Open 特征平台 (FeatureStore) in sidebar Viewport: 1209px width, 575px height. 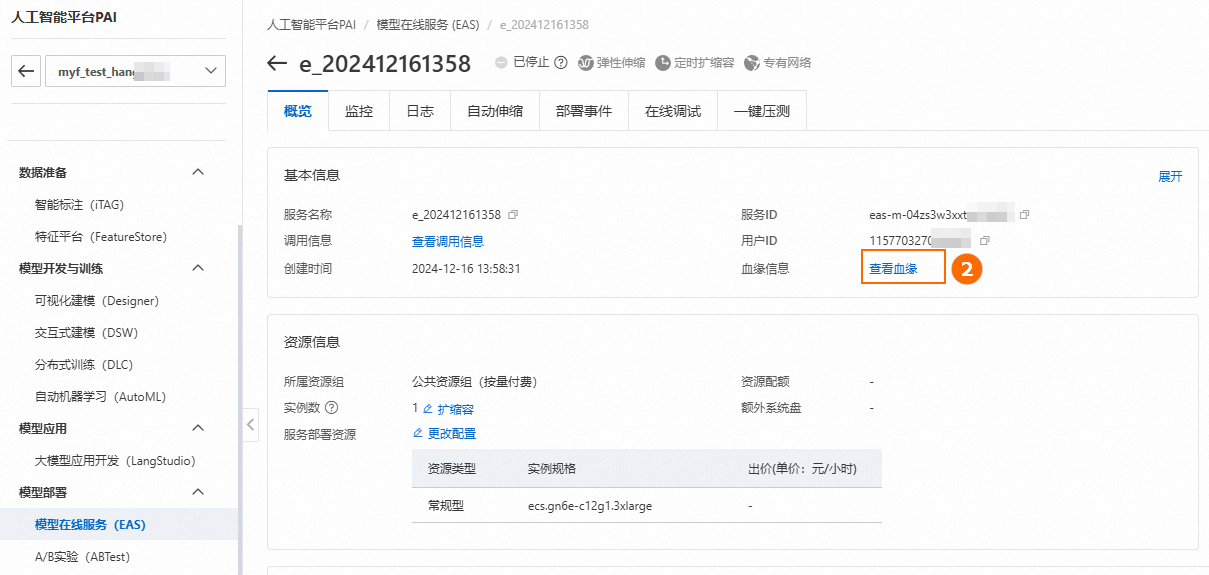[101, 236]
